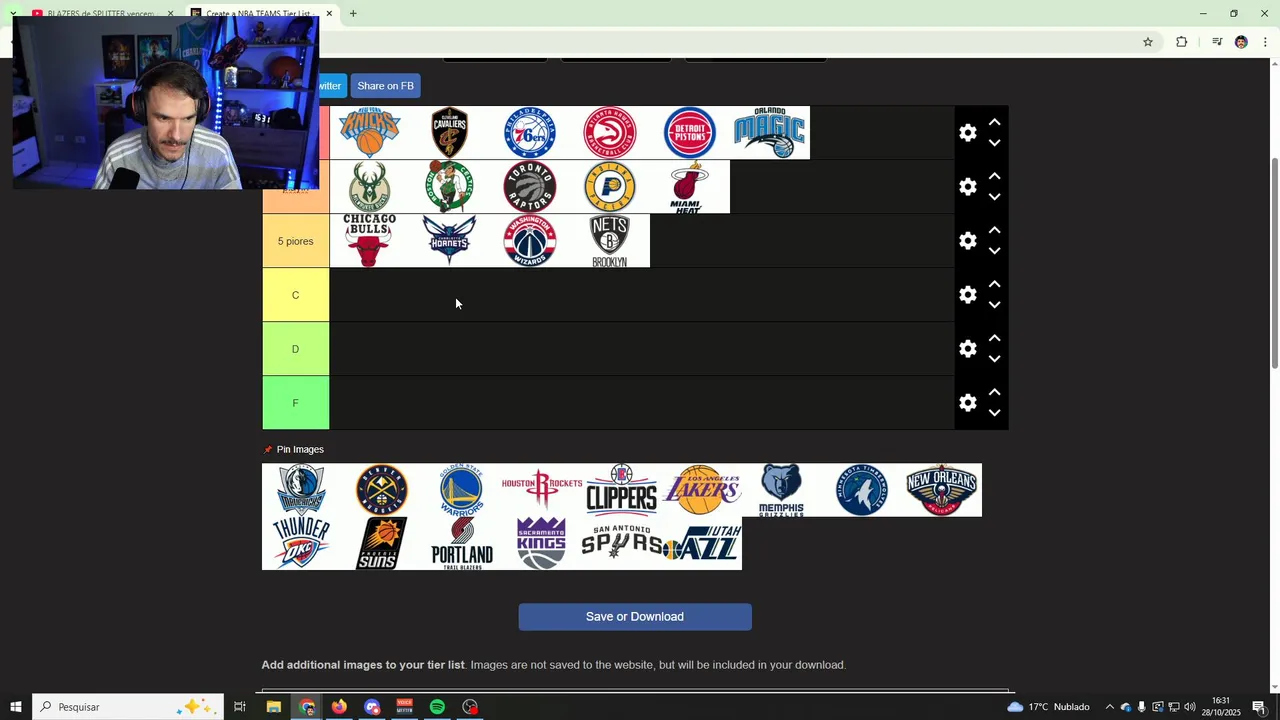1280x720 pixels.
Task: Click the Pesquisar taskbar search box
Action: (x=127, y=707)
